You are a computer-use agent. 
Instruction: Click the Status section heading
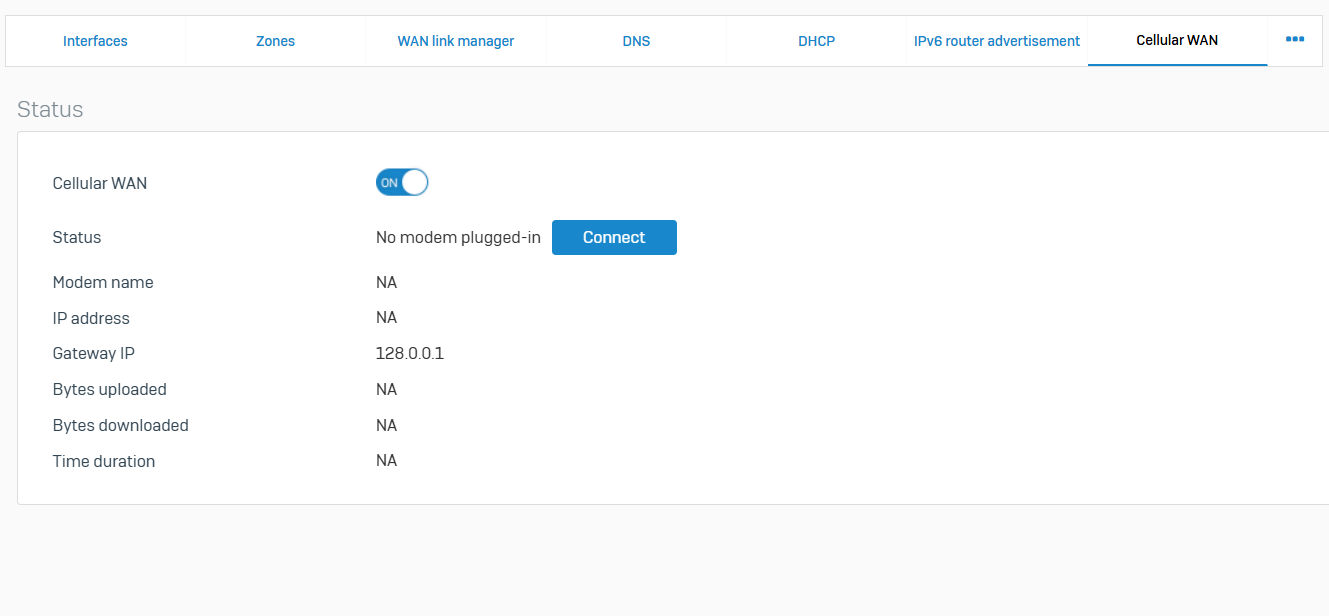click(50, 109)
